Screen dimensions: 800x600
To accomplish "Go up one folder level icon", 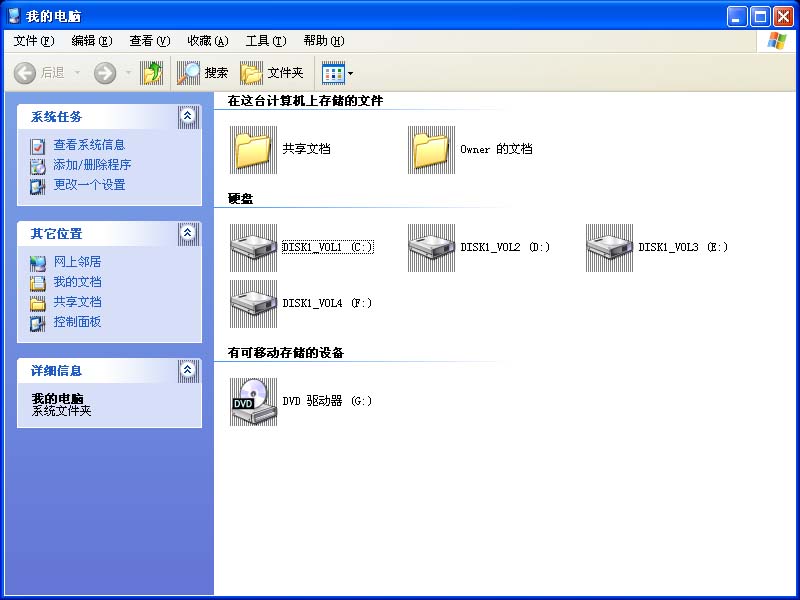I will (x=152, y=73).
